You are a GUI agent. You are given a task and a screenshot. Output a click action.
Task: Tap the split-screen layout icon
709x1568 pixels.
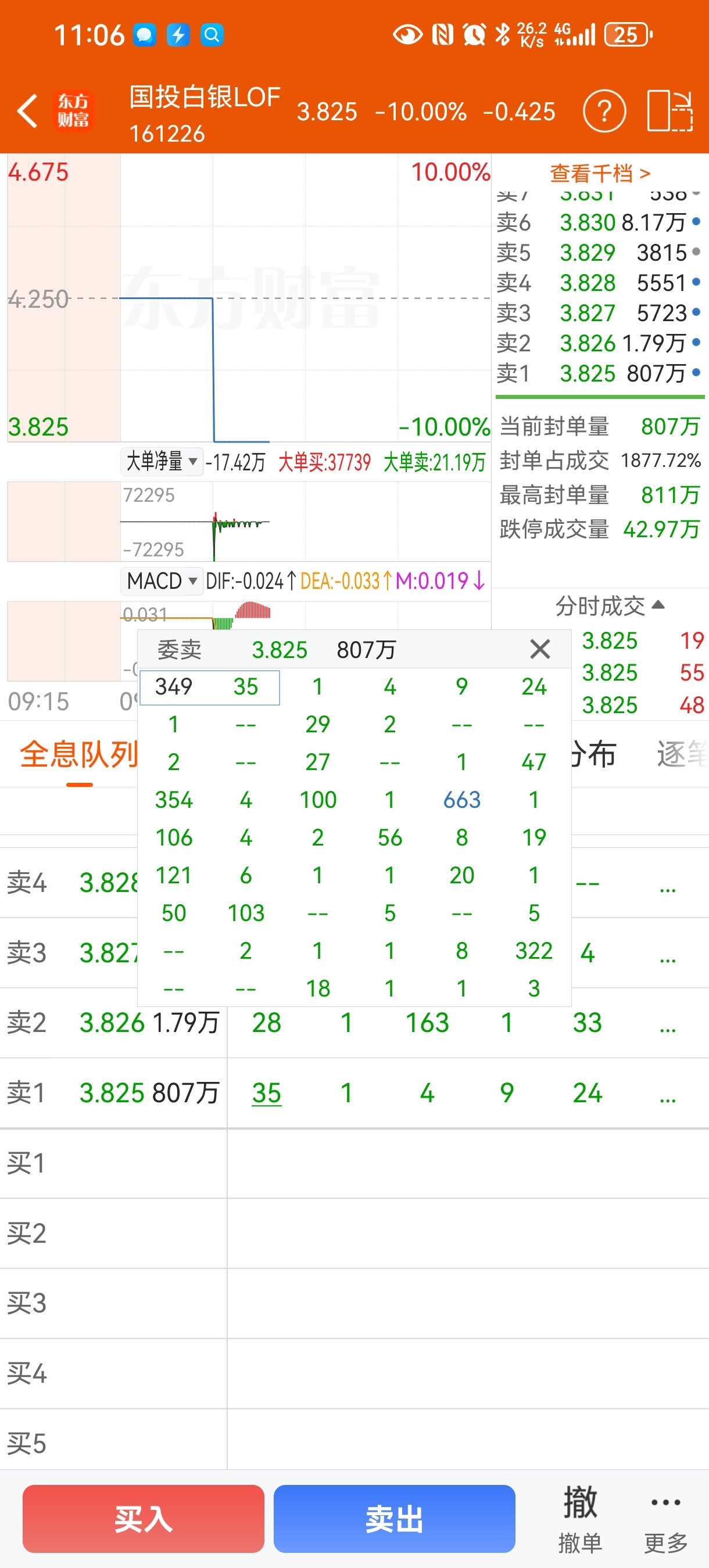pyautogui.click(x=669, y=111)
